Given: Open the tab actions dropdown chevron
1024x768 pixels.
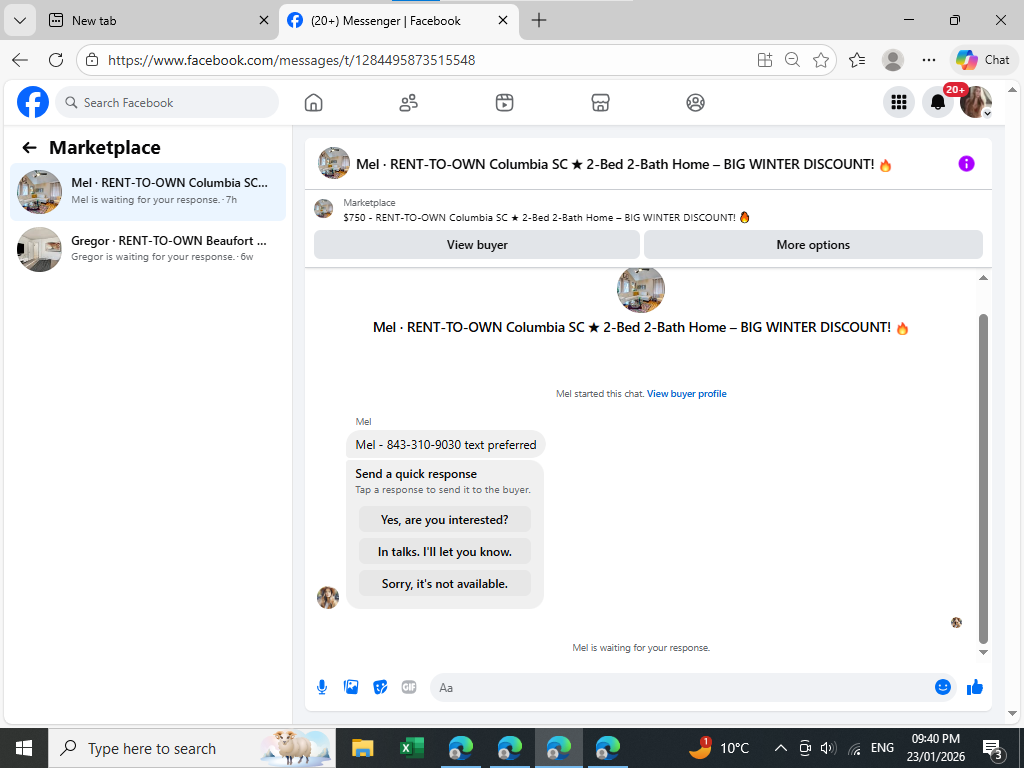Looking at the screenshot, I should pos(20,20).
